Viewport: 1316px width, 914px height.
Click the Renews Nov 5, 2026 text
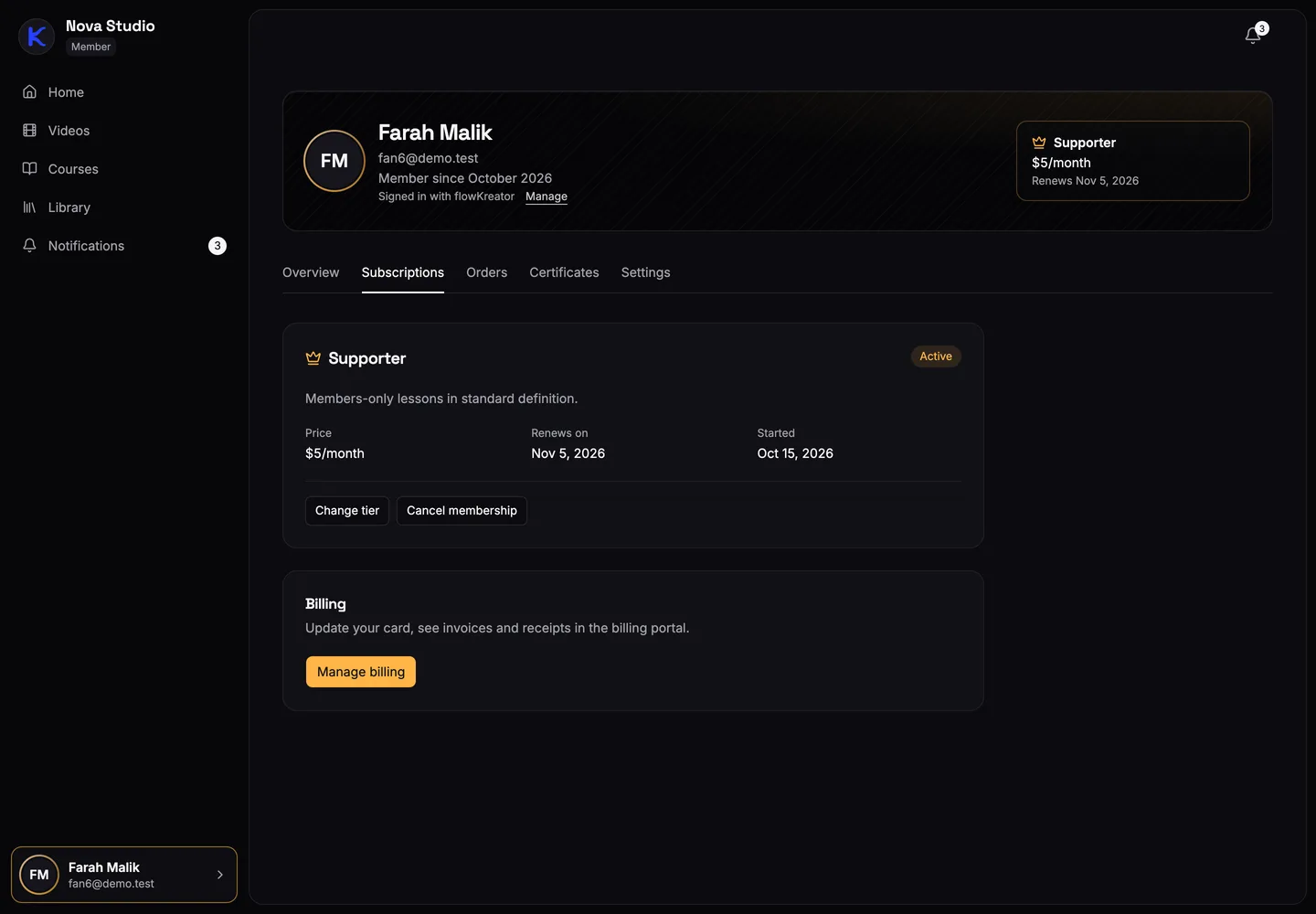tap(1085, 181)
